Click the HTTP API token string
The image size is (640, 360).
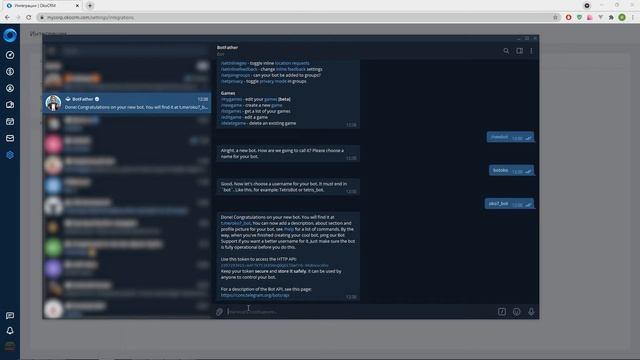(x=274, y=265)
